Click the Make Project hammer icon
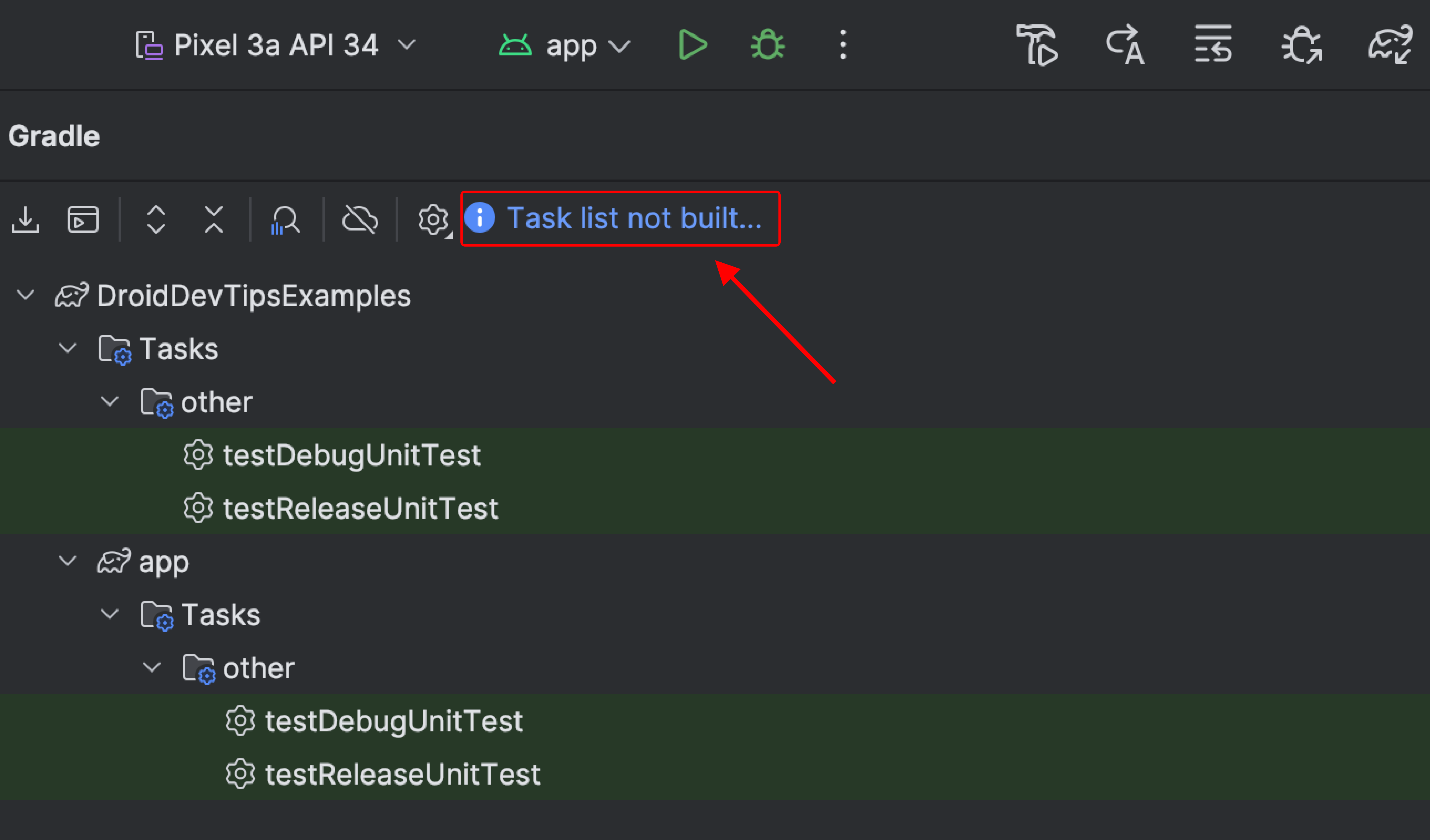The image size is (1430, 840). 1037,45
